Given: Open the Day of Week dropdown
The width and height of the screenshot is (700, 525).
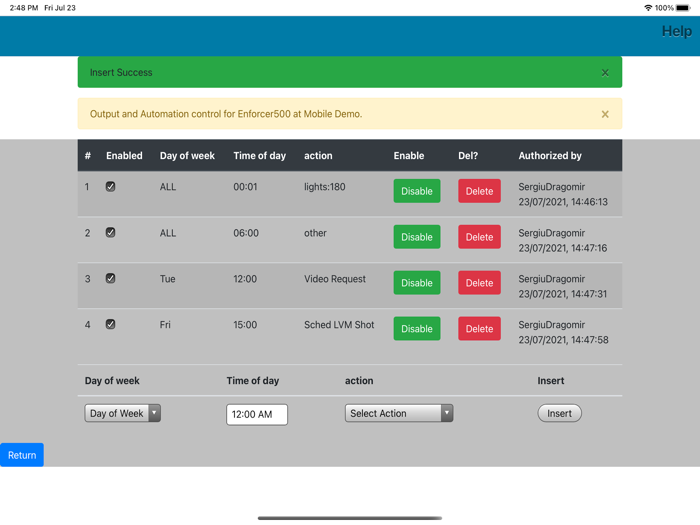Looking at the screenshot, I should (x=123, y=413).
